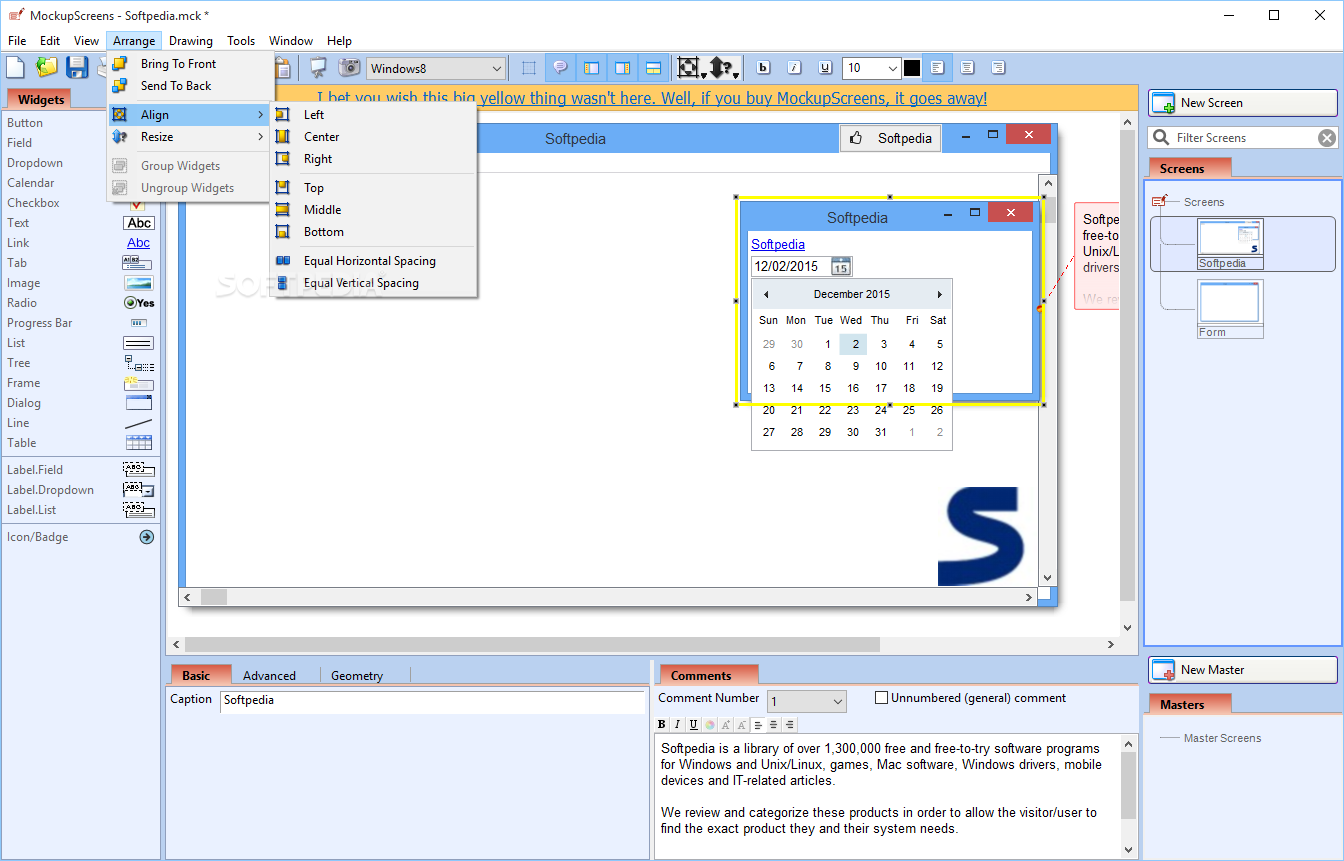
Task: Open the Windows8 skin dropdown
Action: [436, 69]
